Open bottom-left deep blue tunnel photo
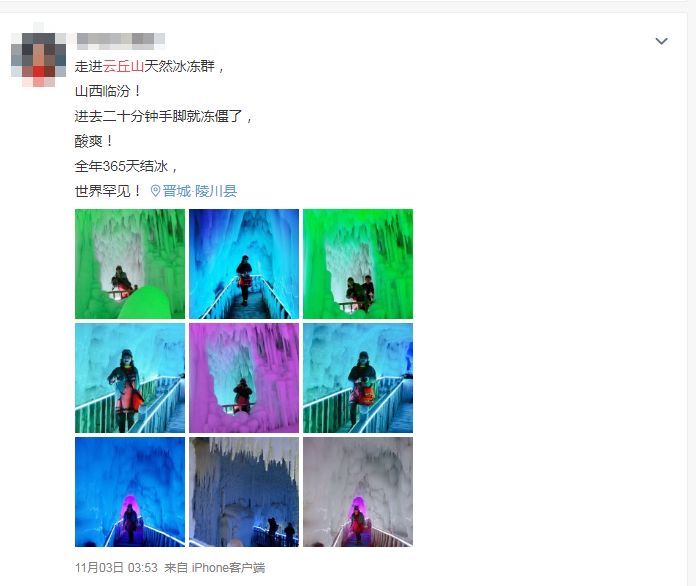Viewport: 696px width, 586px height. point(130,492)
